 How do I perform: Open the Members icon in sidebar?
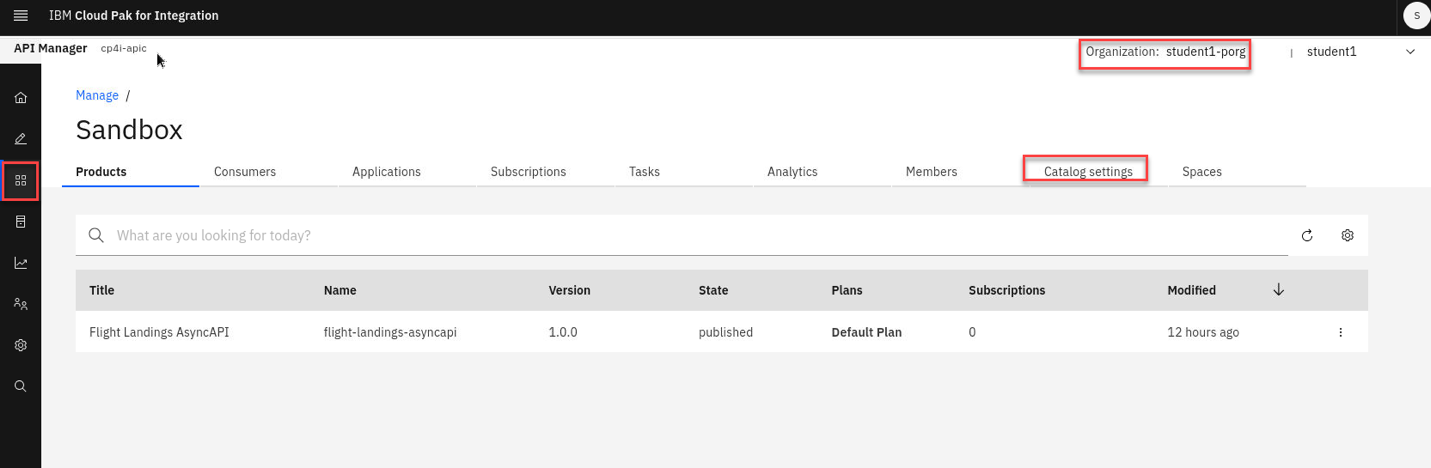pyautogui.click(x=20, y=304)
